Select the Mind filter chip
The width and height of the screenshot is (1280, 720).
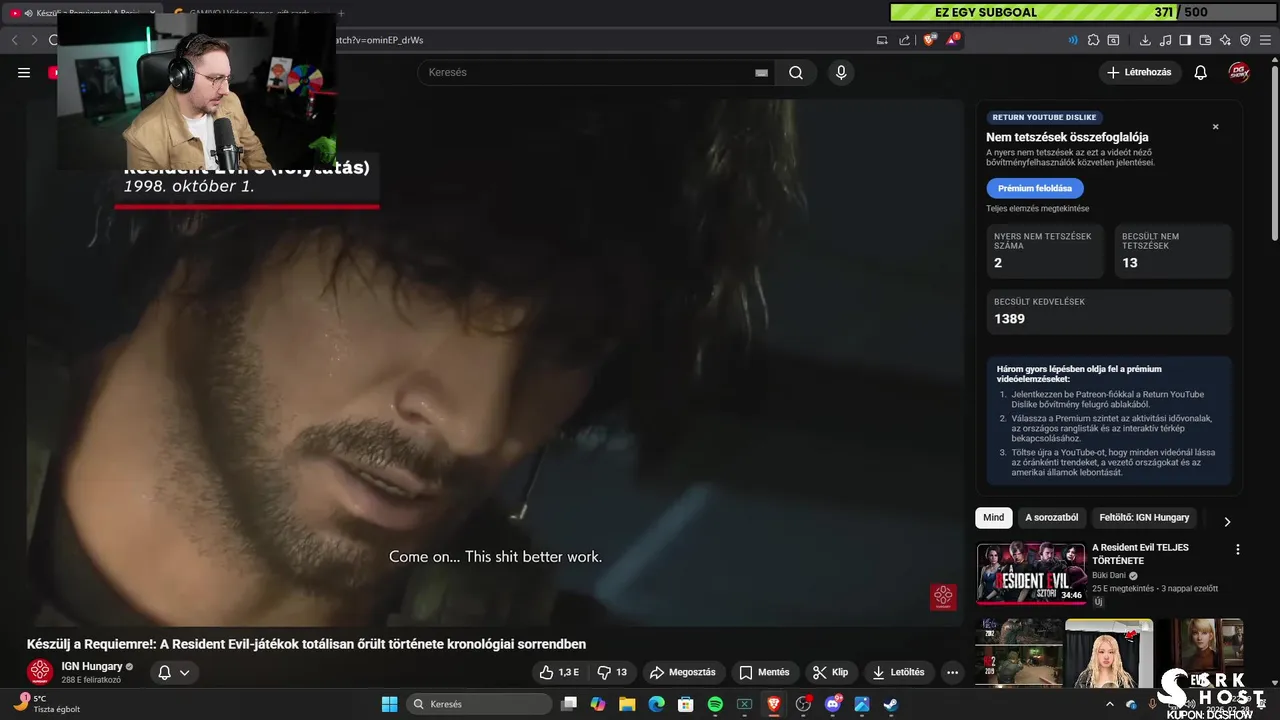(993, 518)
